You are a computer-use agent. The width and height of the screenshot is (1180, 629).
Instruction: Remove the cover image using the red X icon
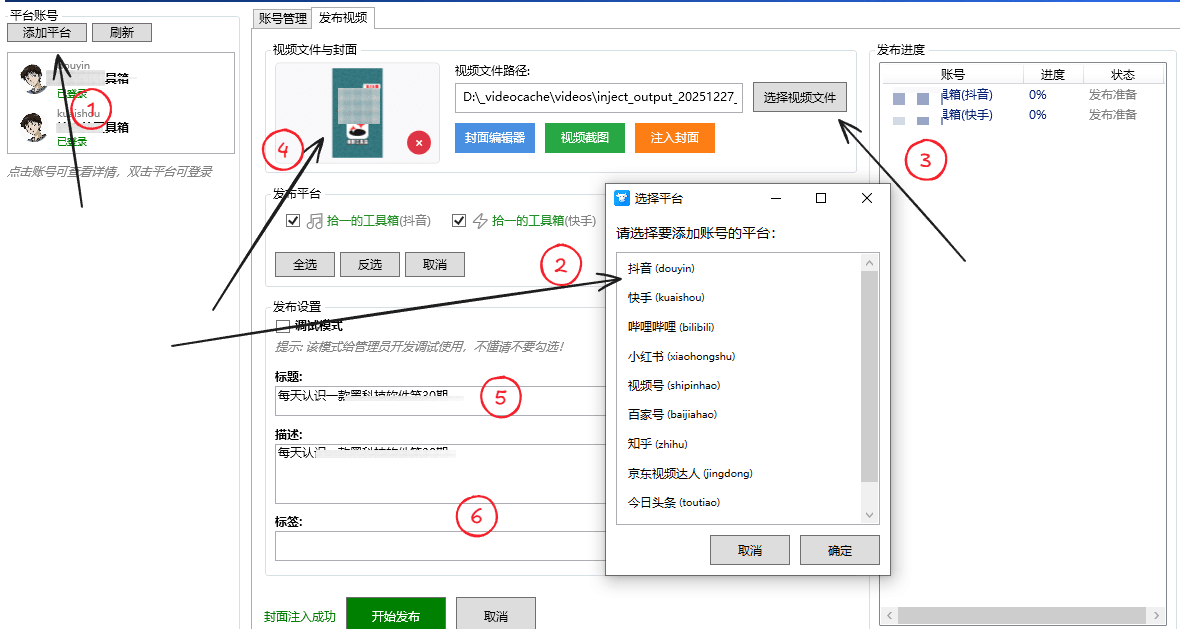point(419,143)
